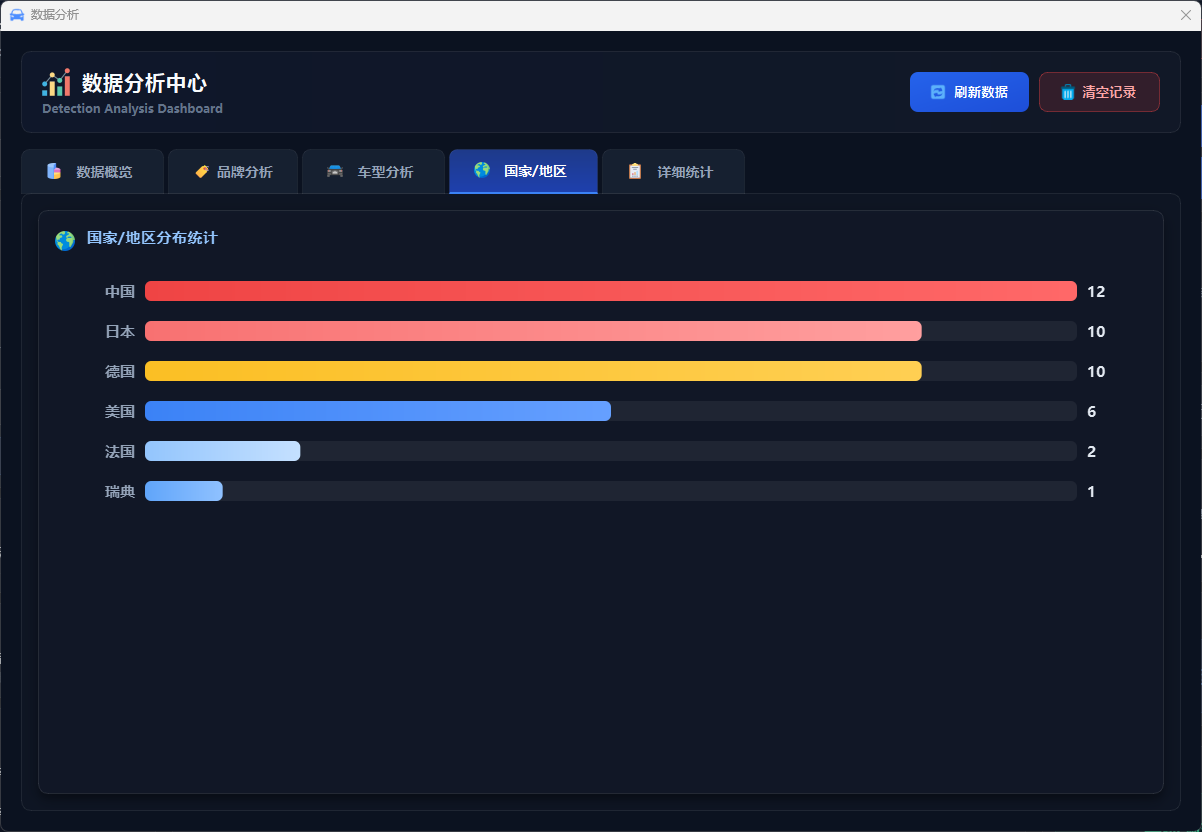Image resolution: width=1202 pixels, height=832 pixels.
Task: Click the tag icon on 品牌分析 tab
Action: pyautogui.click(x=202, y=171)
